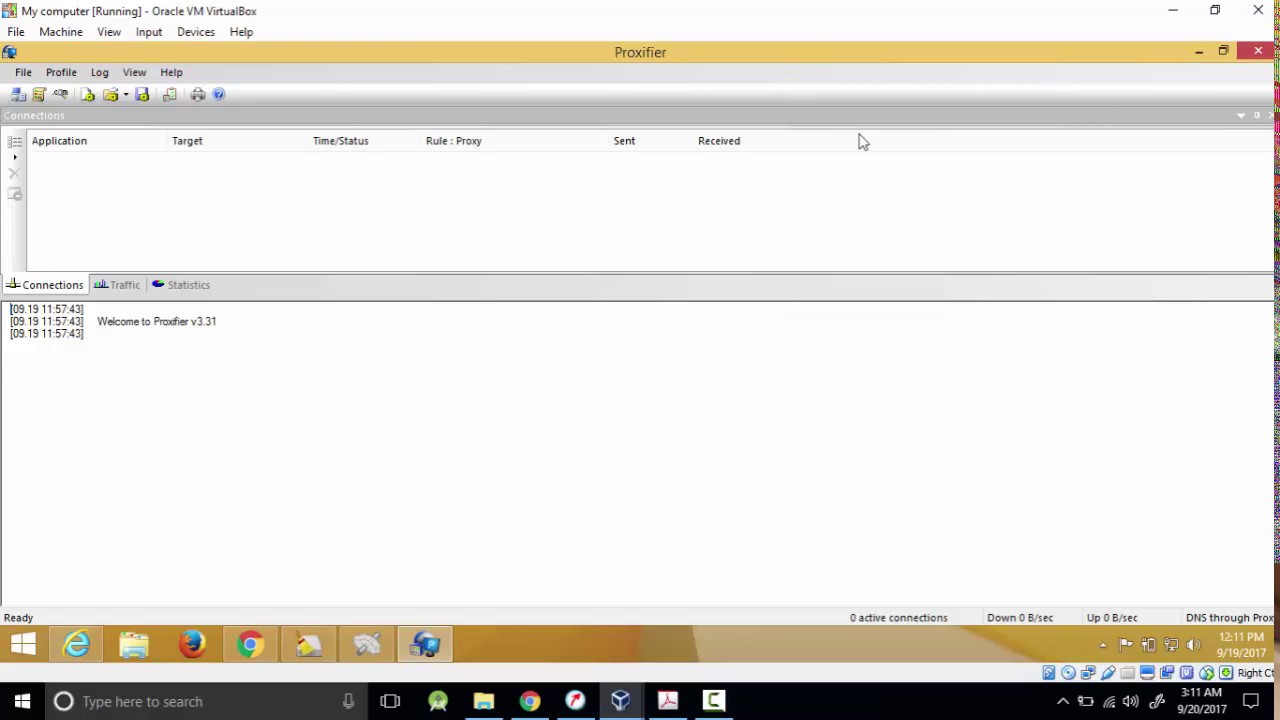The height and width of the screenshot is (720, 1280).
Task: Launch Chrome in guest taskbar
Action: pyautogui.click(x=250, y=644)
